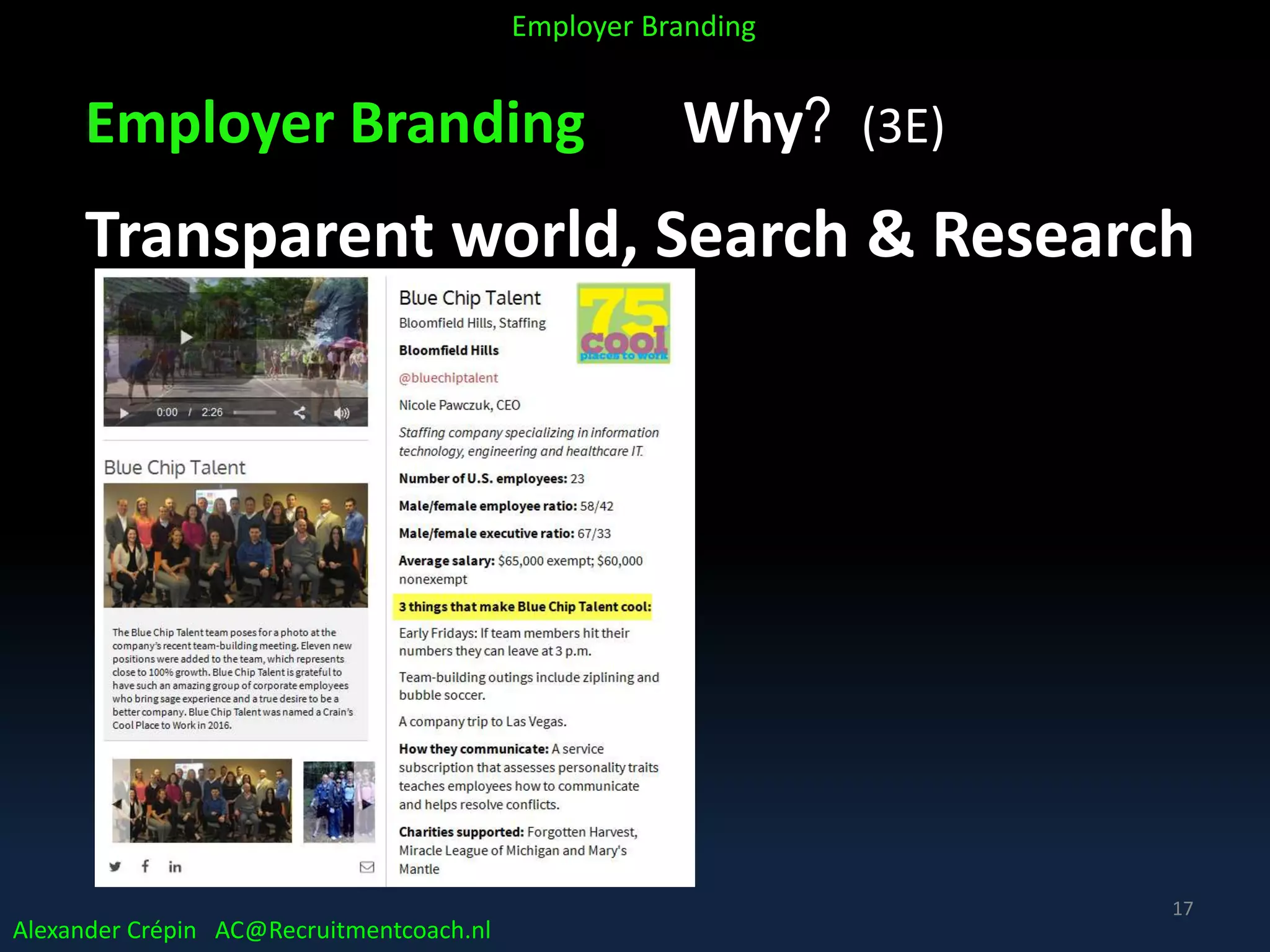1270x952 pixels.
Task: Share on LinkedIn icon
Action: 175,866
